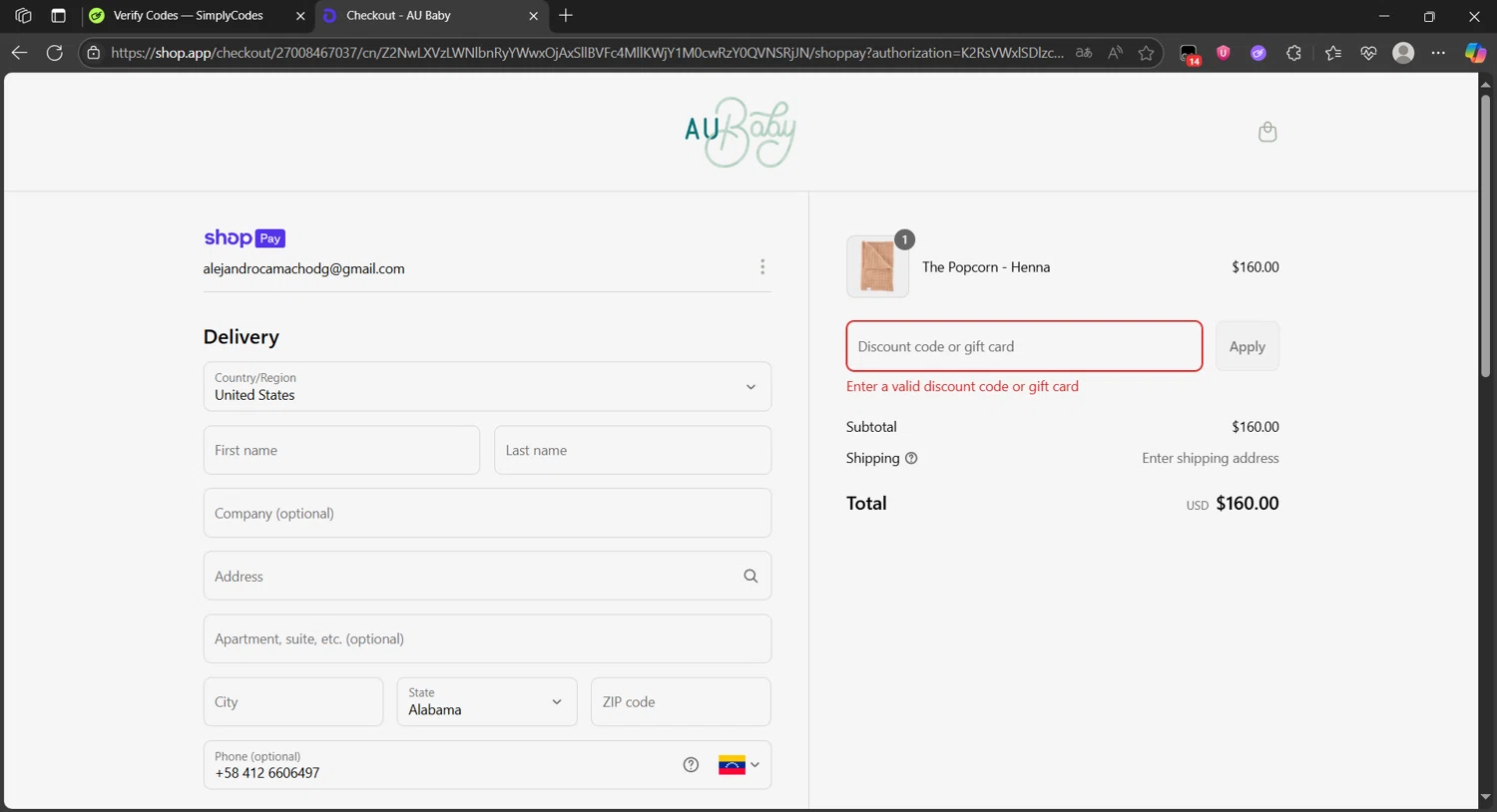The height and width of the screenshot is (812, 1497).
Task: Show phone number help tooltip
Action: 691,765
